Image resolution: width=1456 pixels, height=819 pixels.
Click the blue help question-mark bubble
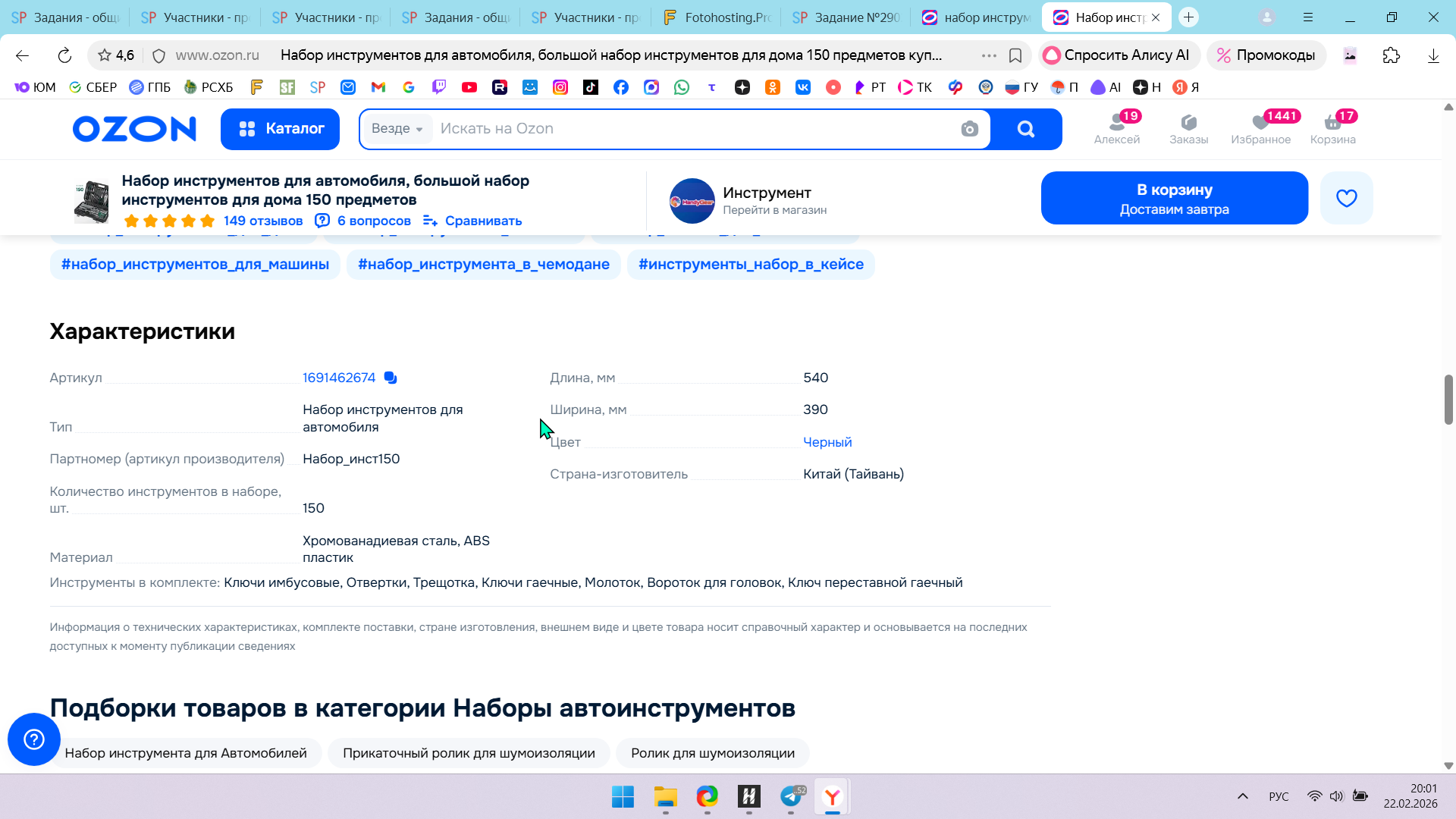[34, 739]
